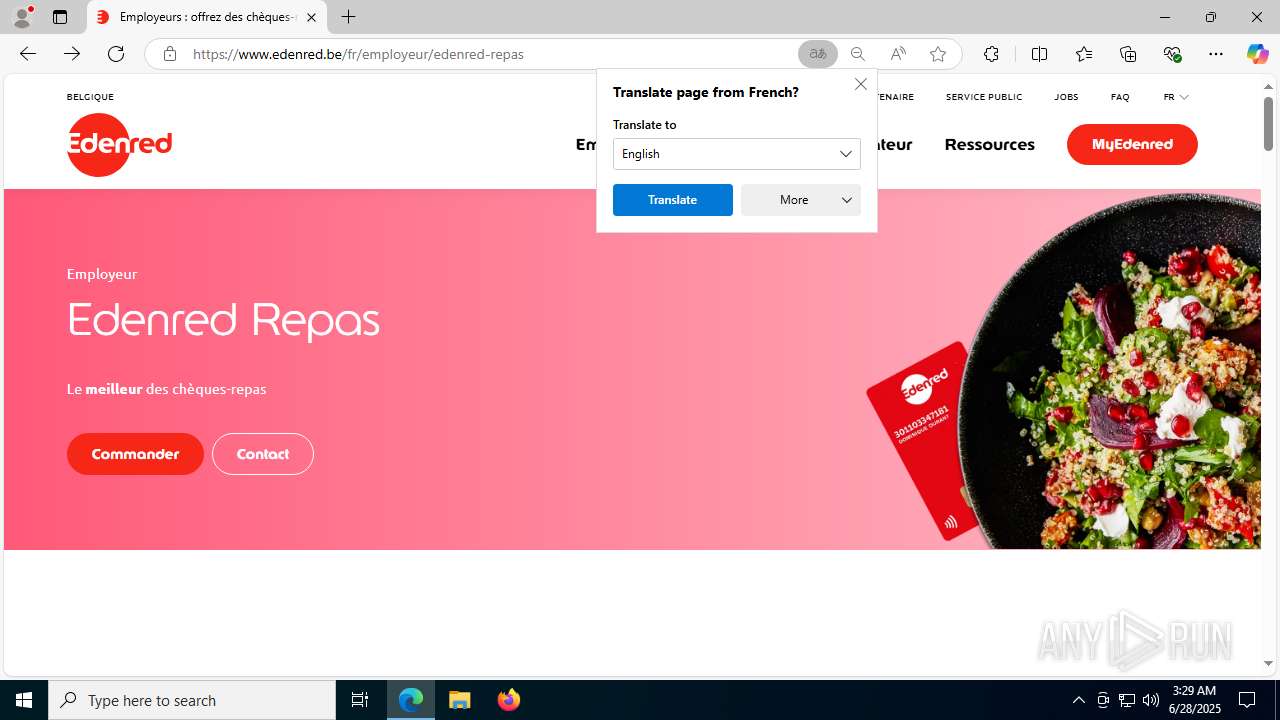Click the scroll up arrow

click(x=1268, y=87)
